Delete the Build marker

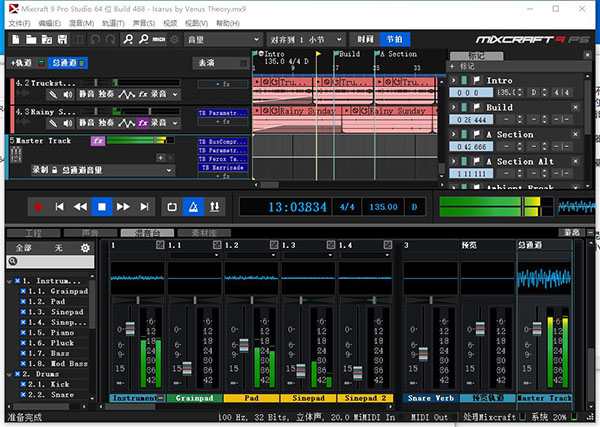(575, 108)
